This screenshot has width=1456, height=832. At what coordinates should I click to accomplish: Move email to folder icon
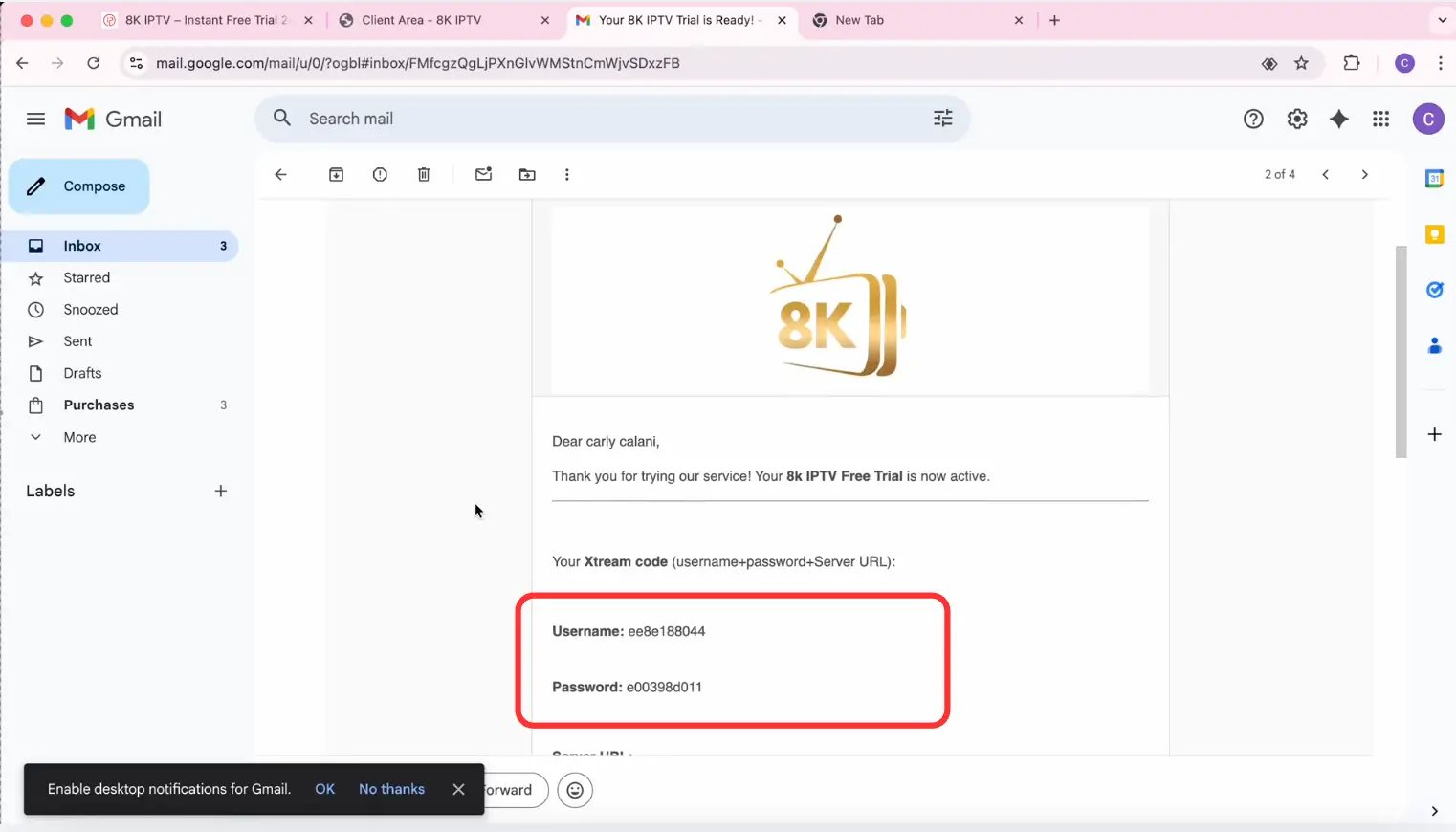point(527,174)
